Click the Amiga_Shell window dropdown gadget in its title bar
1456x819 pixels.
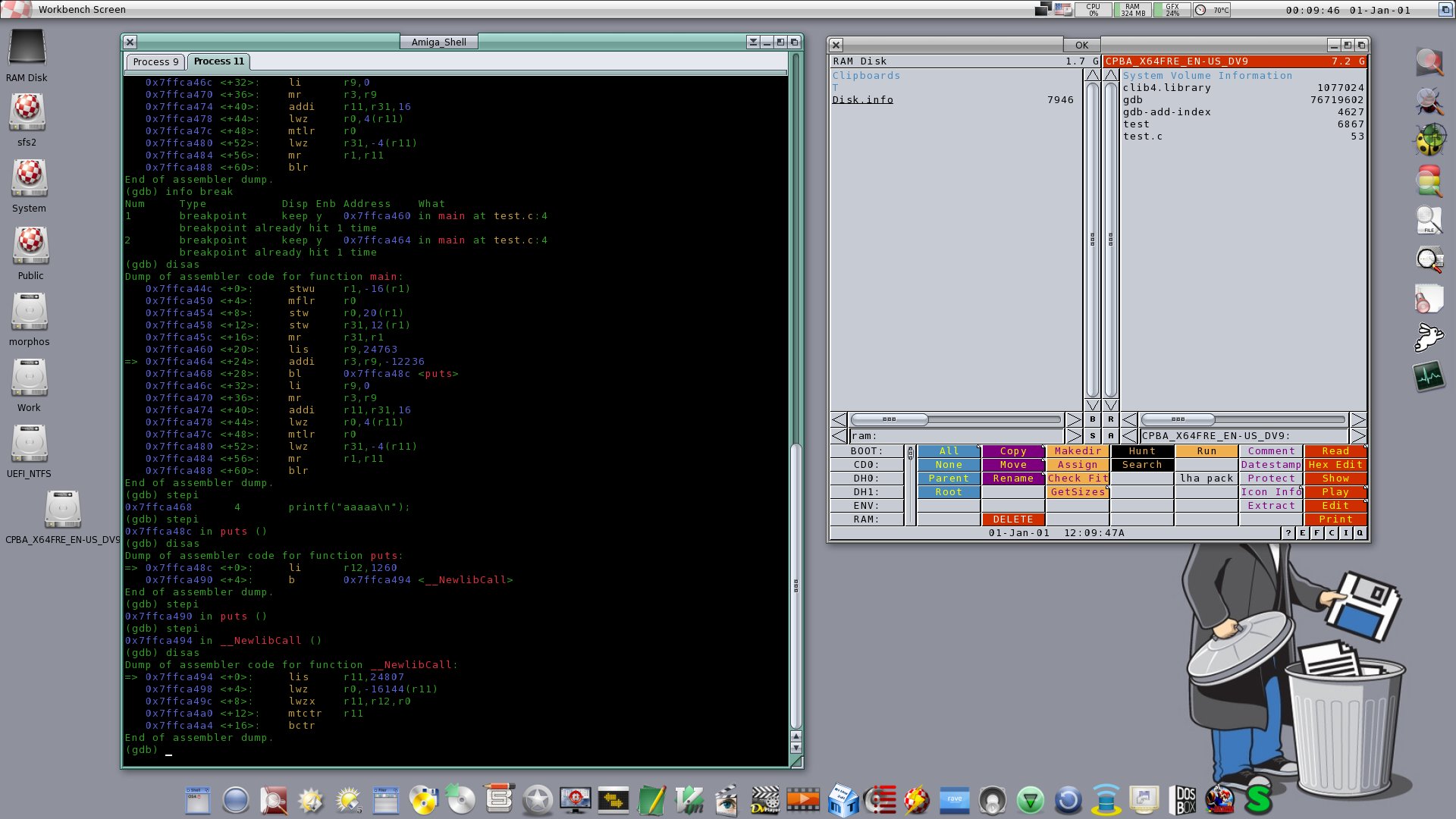point(753,42)
